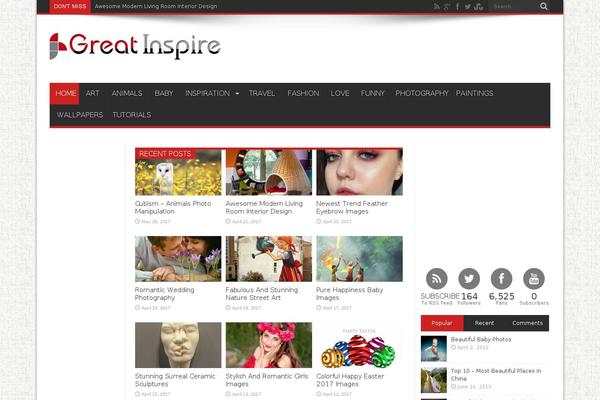Open the Facebook icon in top bar

457,6
